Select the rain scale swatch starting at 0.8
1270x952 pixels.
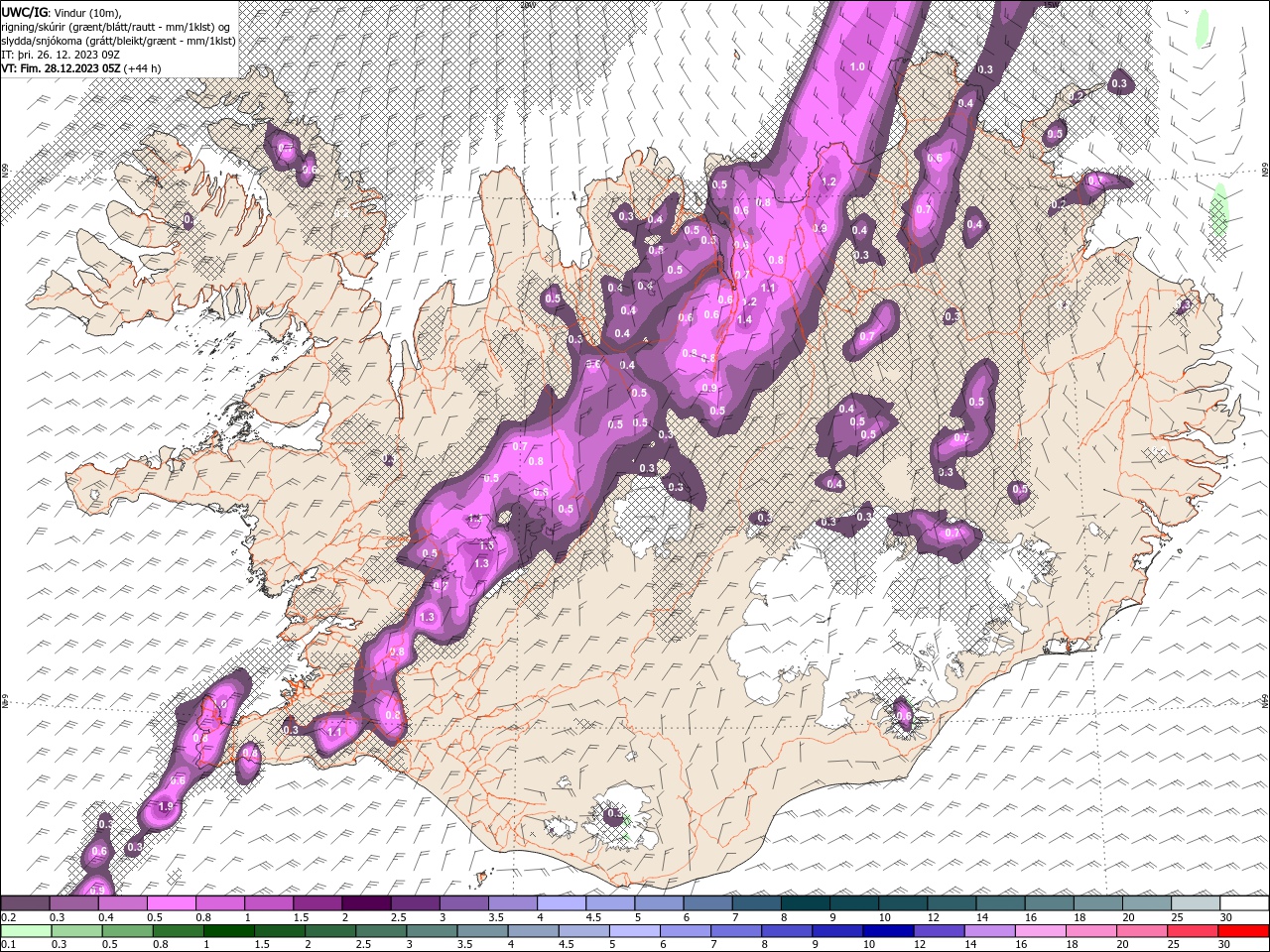[178, 931]
